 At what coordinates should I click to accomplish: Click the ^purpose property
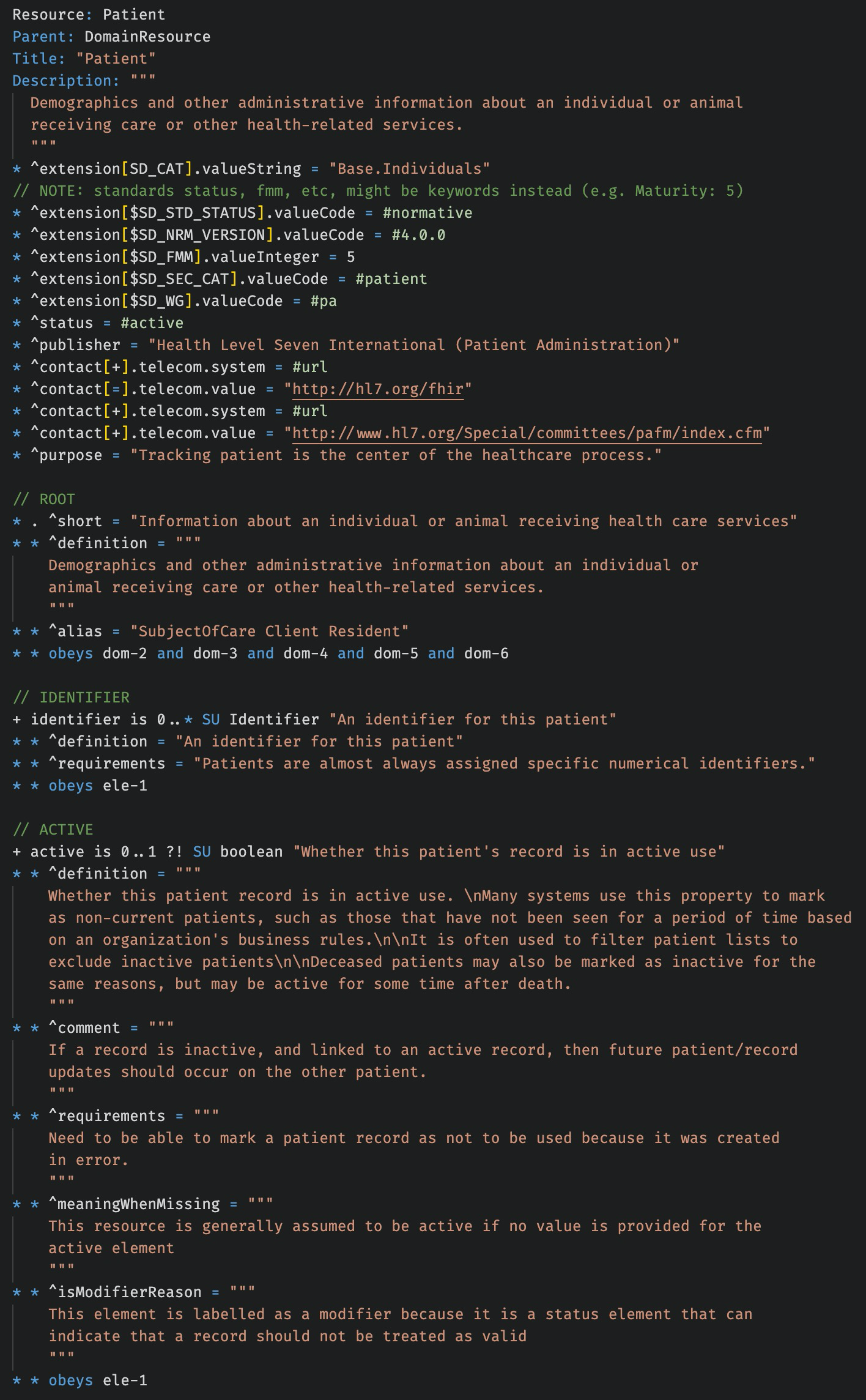[x=66, y=455]
